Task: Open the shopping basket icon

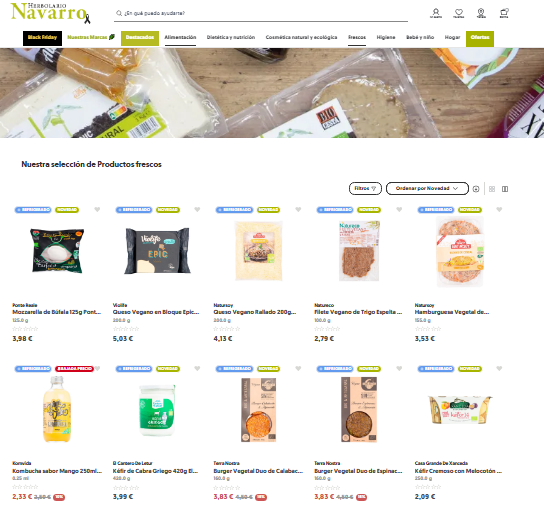Action: point(504,13)
